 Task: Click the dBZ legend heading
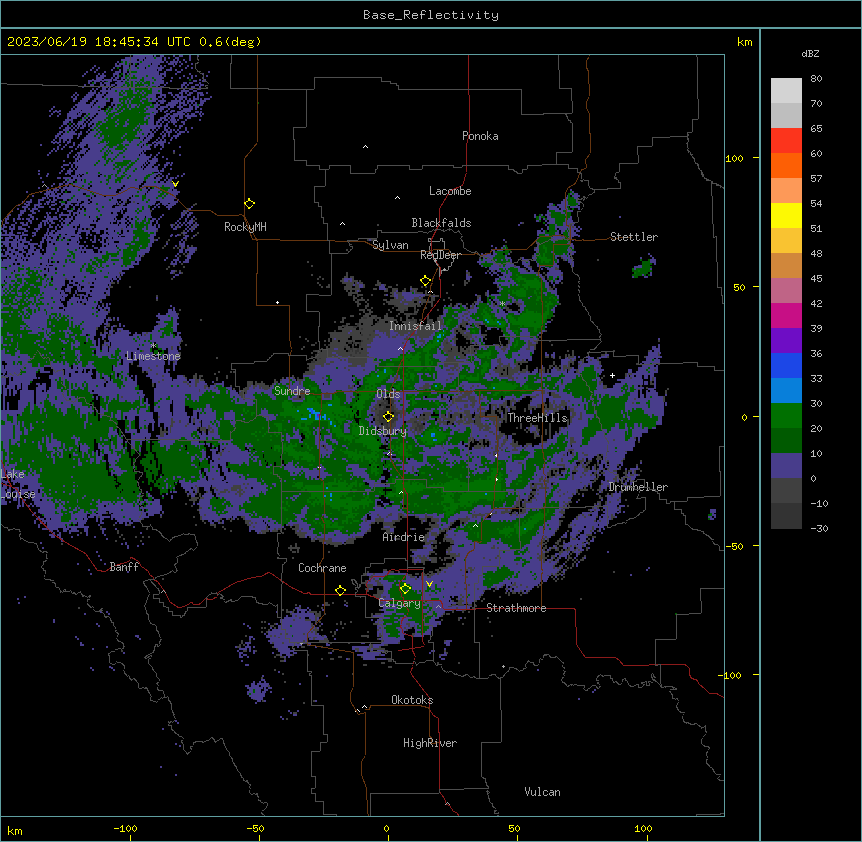tap(810, 53)
